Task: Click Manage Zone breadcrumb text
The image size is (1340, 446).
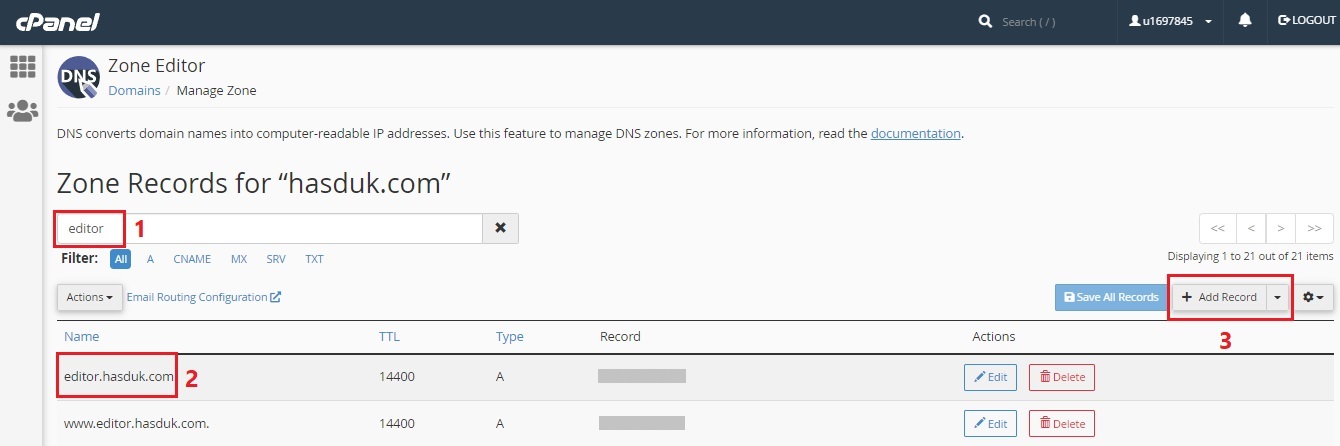Action: (217, 90)
